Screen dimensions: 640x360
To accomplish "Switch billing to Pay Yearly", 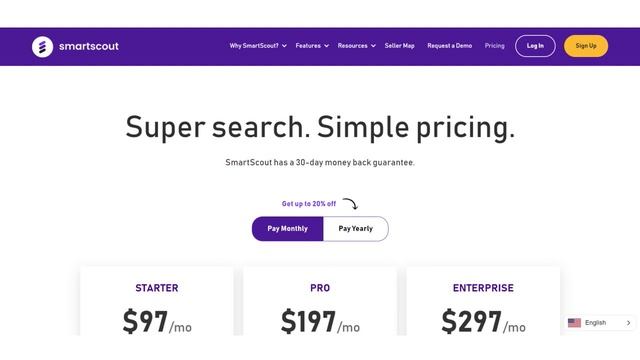I will [356, 229].
